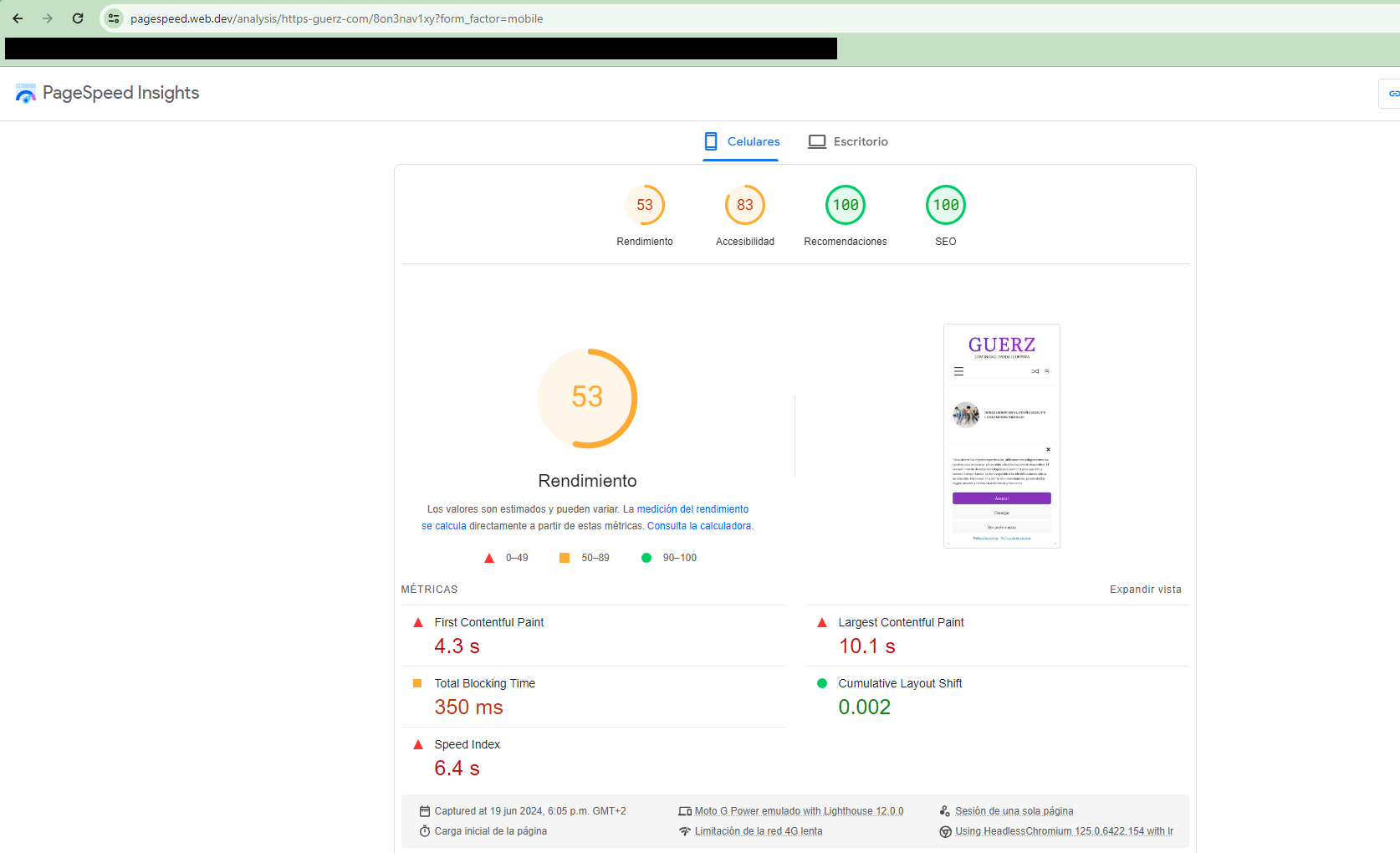Click the Chromium icon beside Using HeadlessChromium

945,831
